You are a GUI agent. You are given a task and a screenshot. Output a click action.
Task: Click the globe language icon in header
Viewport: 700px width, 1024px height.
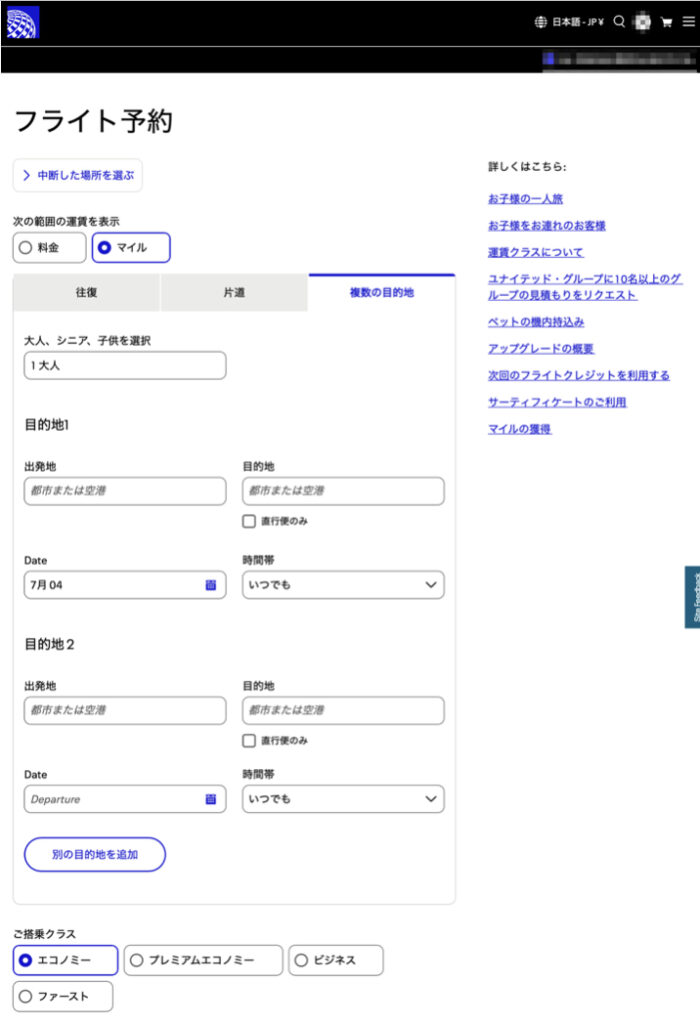541,22
